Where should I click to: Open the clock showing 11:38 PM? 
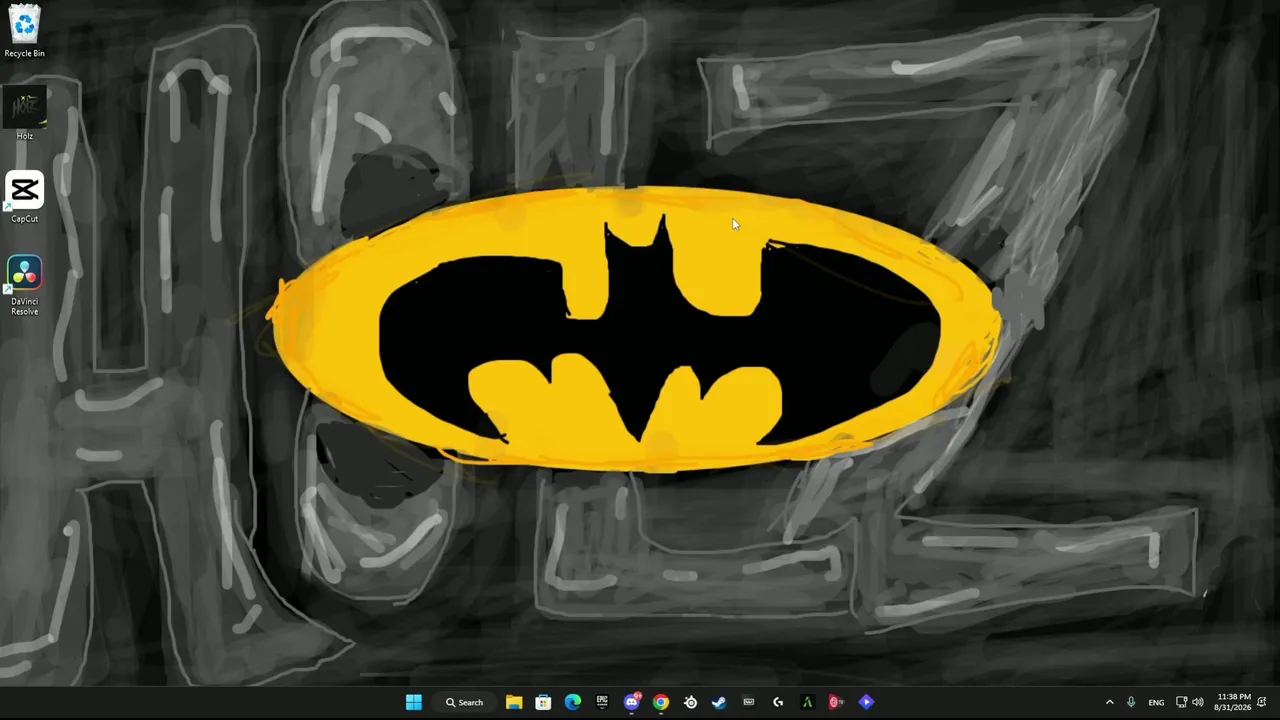click(1233, 702)
